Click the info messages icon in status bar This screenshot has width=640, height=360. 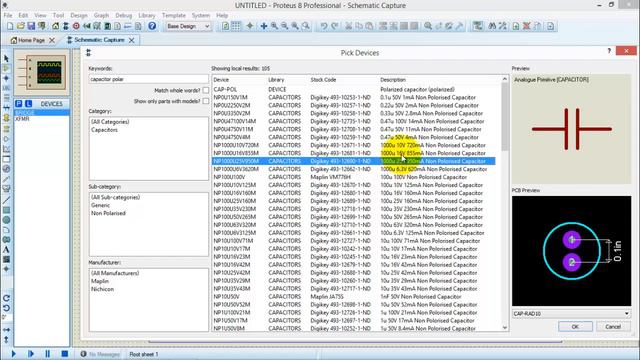tap(83, 354)
